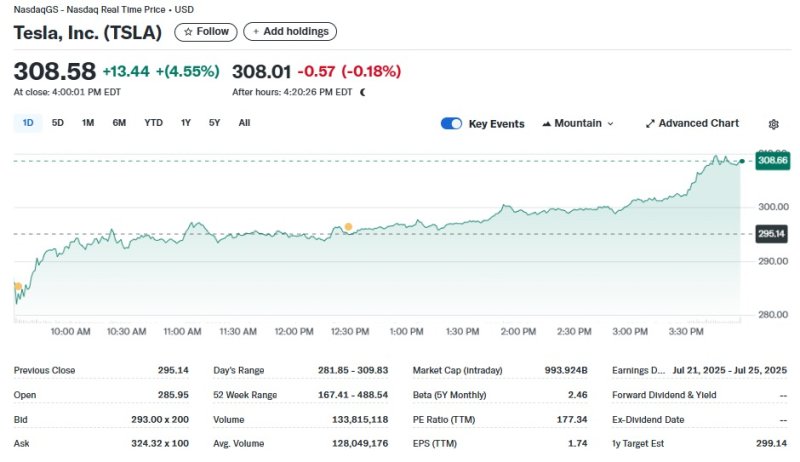Click Beta (5Y Monthly) value 2.46
Viewport: 800px width, 462px height.
pyautogui.click(x=578, y=395)
